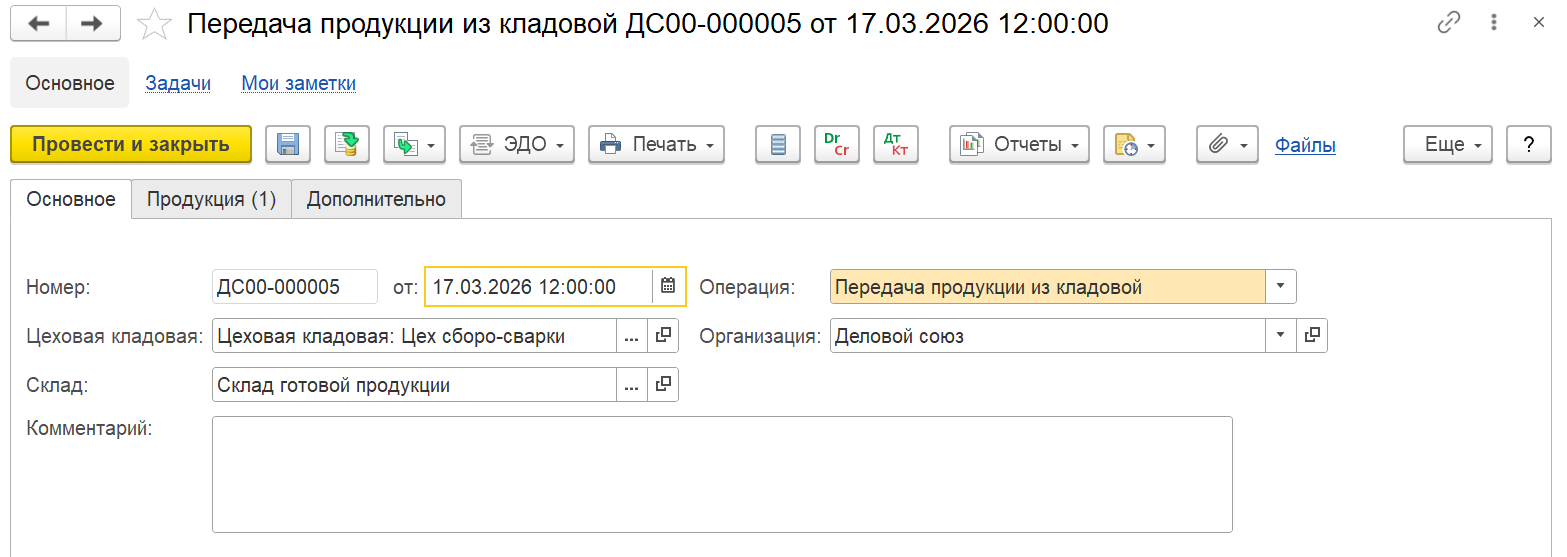This screenshot has height=557, width=1567.
Task: Open help with the question mark button
Action: [1529, 144]
